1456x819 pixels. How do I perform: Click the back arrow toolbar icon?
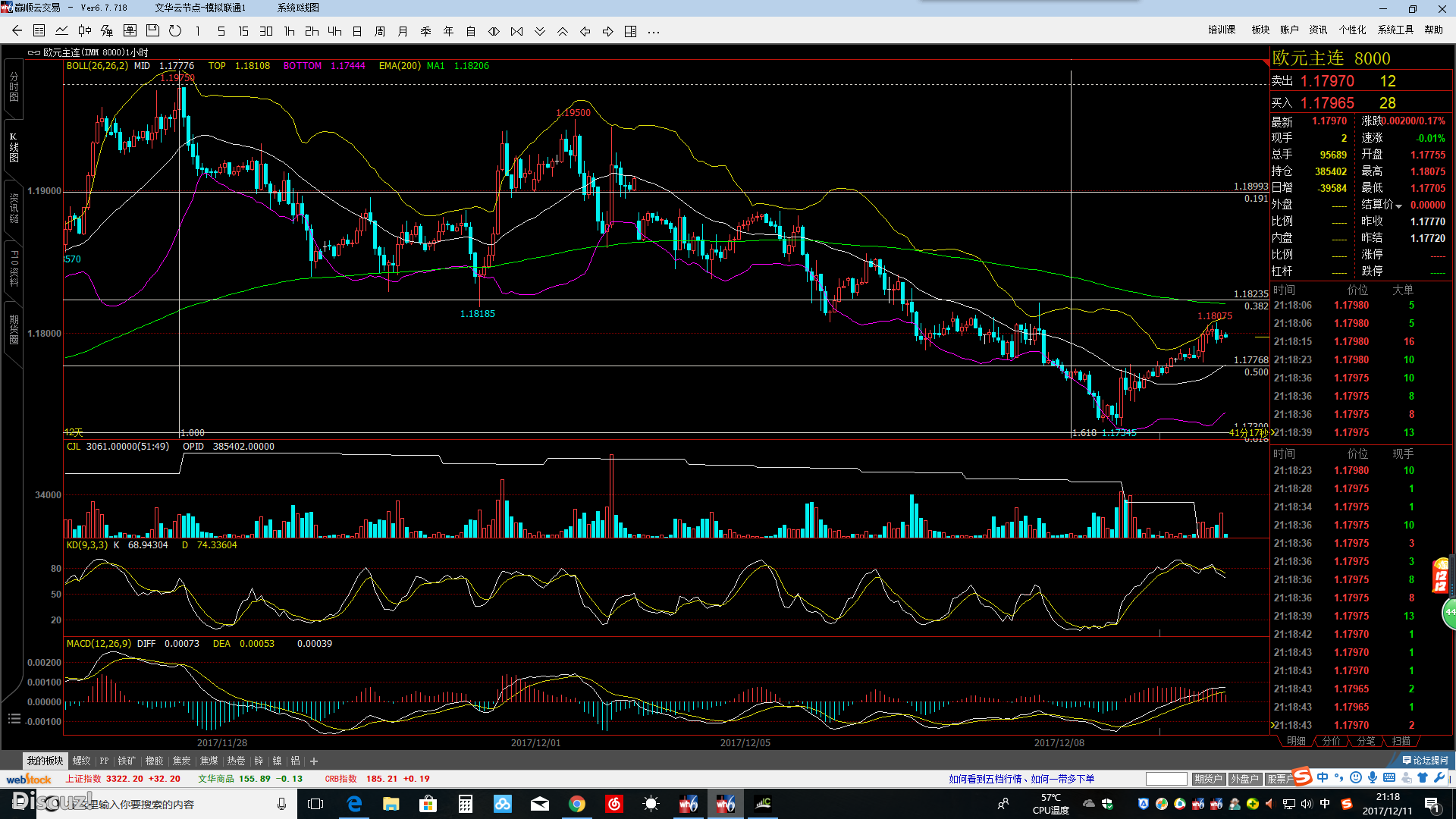[x=17, y=31]
